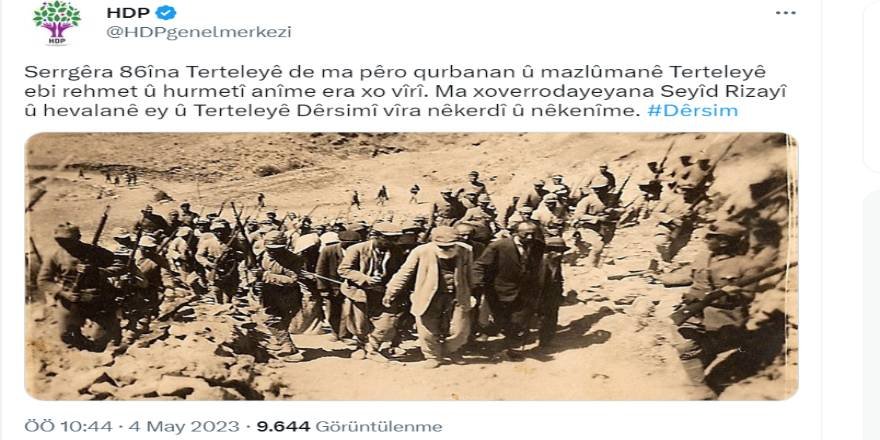
Task: Follow the #Dêrsim hashtag link
Action: [x=692, y=111]
